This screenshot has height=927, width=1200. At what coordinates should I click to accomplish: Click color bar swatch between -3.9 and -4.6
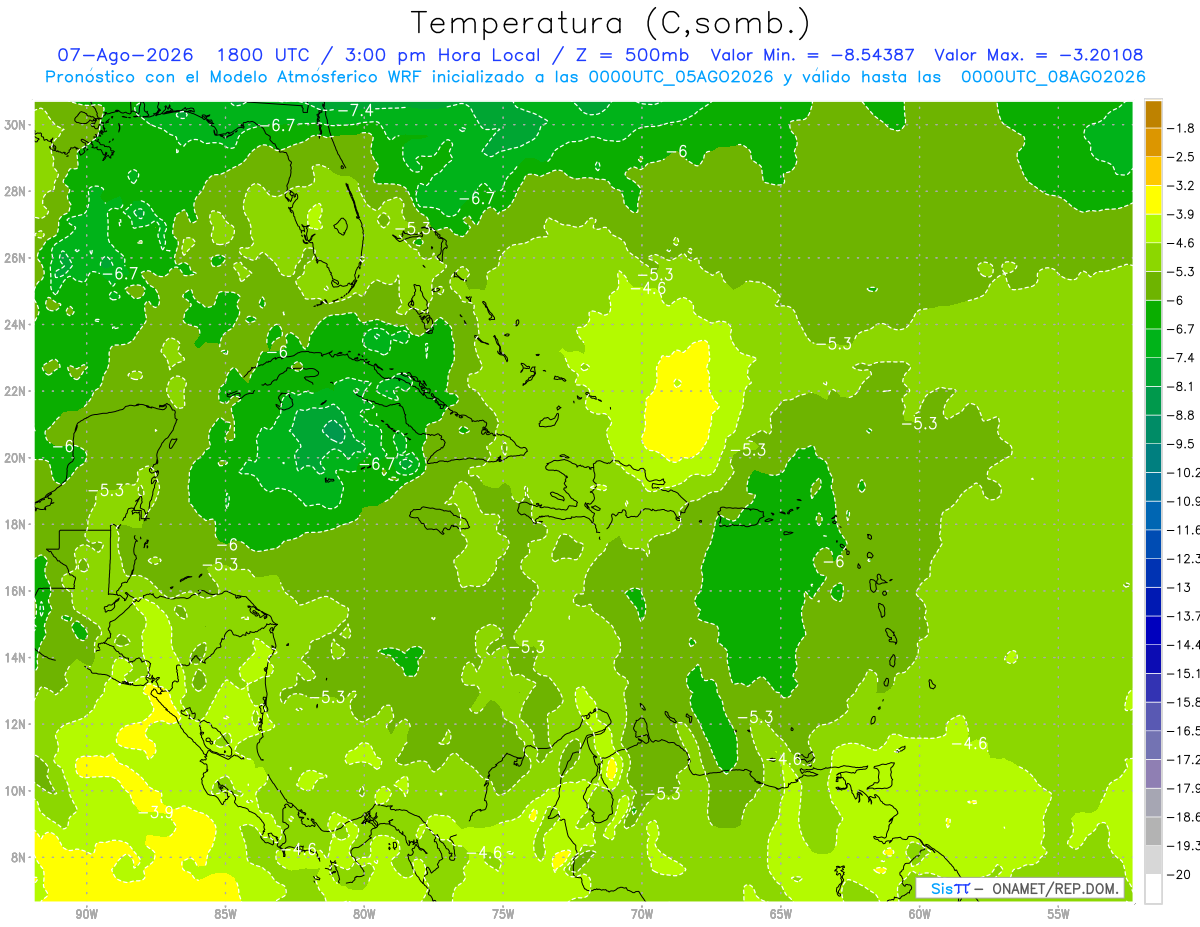click(1153, 228)
